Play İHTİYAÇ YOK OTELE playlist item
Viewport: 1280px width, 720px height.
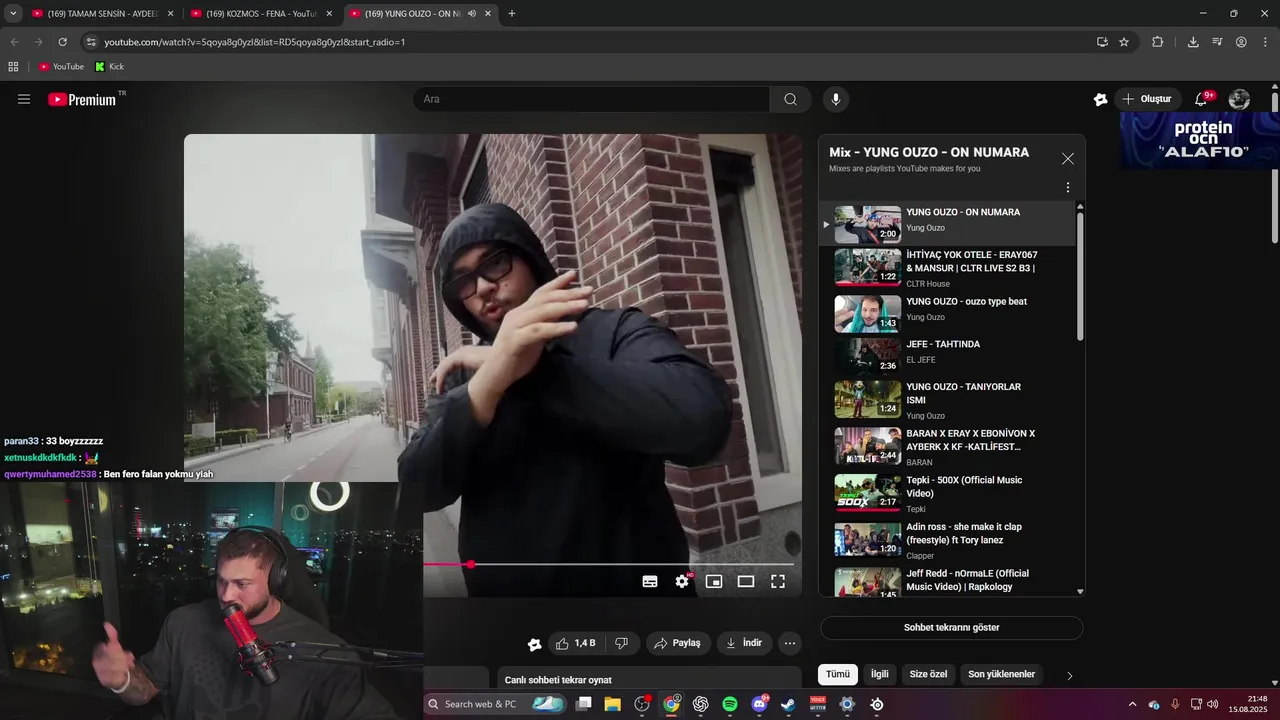(948, 268)
